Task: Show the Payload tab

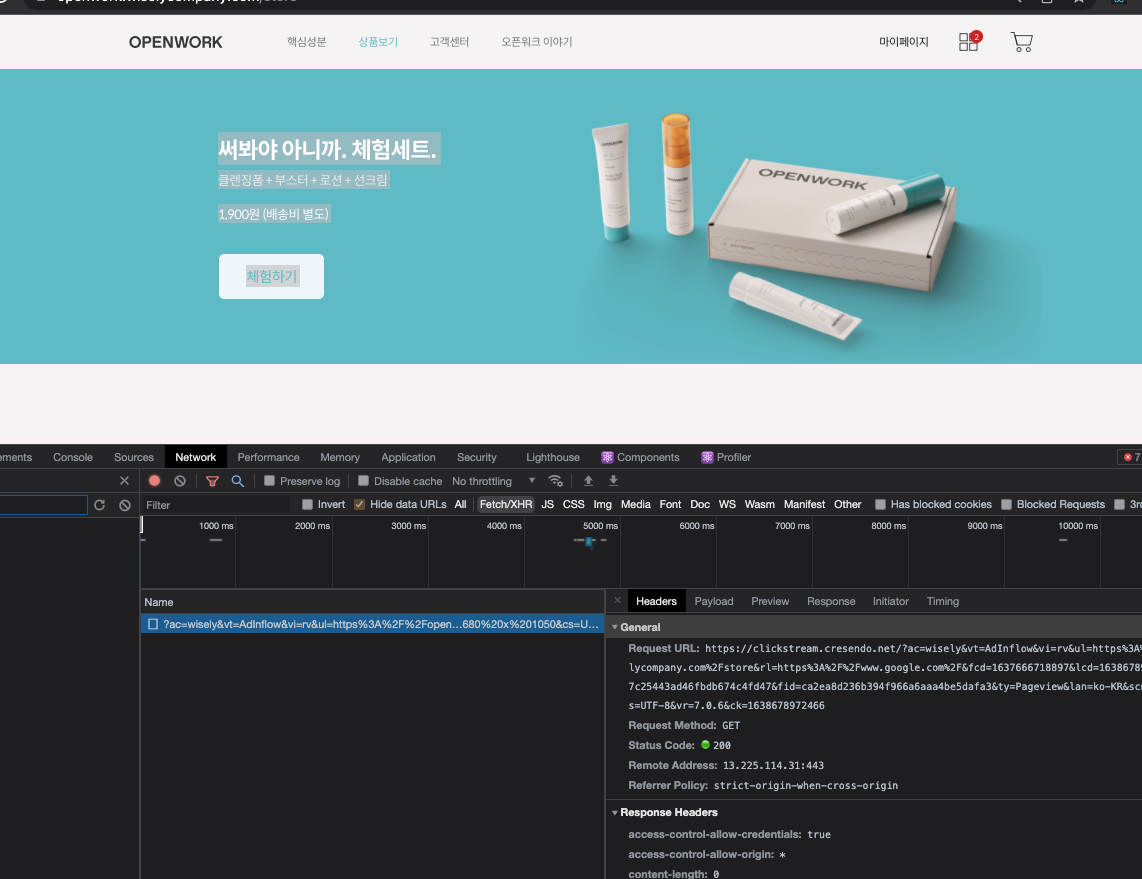Action: click(x=714, y=601)
